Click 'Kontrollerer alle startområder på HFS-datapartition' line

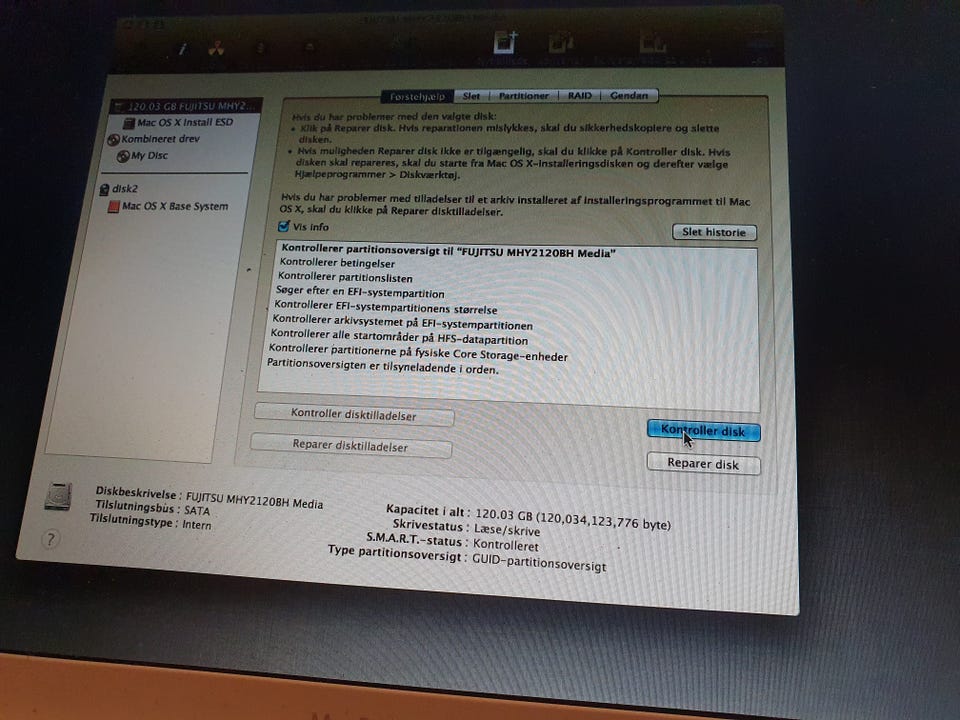click(399, 337)
